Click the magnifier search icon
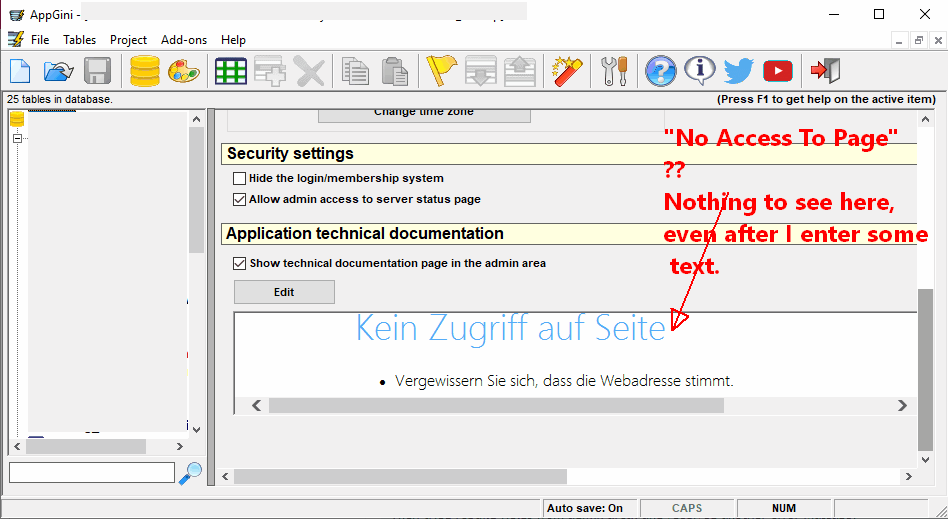 tap(190, 473)
